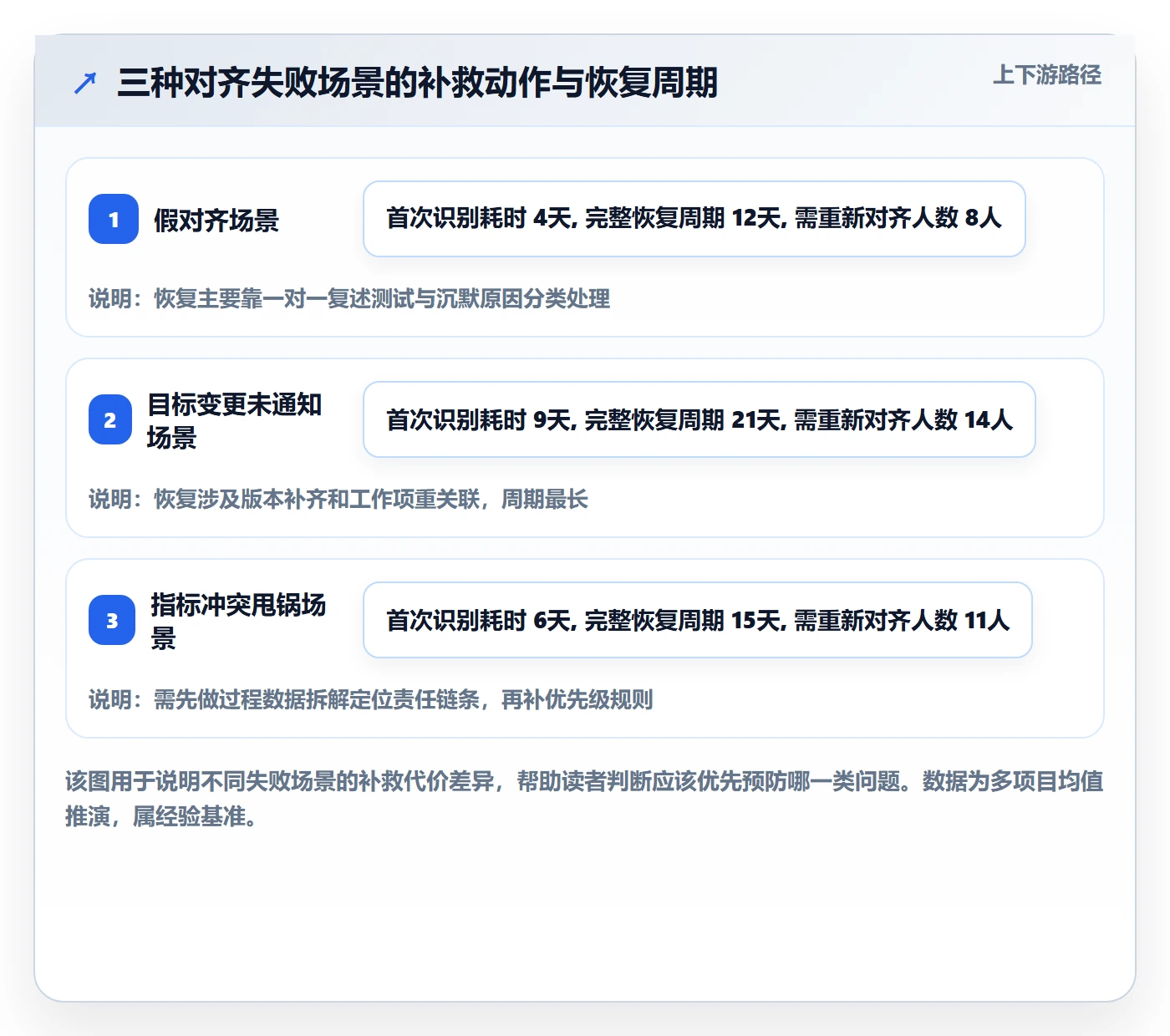Screen dimensions: 1170x1036
Task: Click the title 三种对齐失败场景的补救动作与恢复周期
Action: click(x=418, y=83)
